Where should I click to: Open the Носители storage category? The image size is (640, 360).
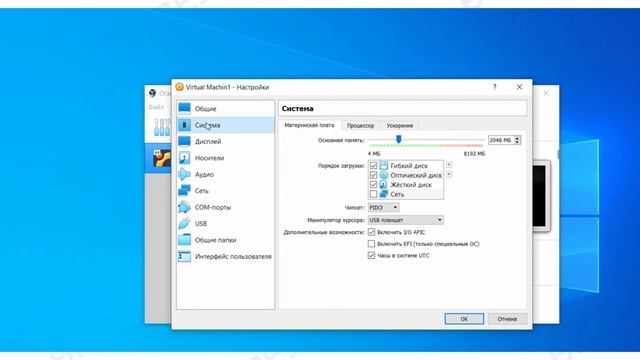pos(226,158)
